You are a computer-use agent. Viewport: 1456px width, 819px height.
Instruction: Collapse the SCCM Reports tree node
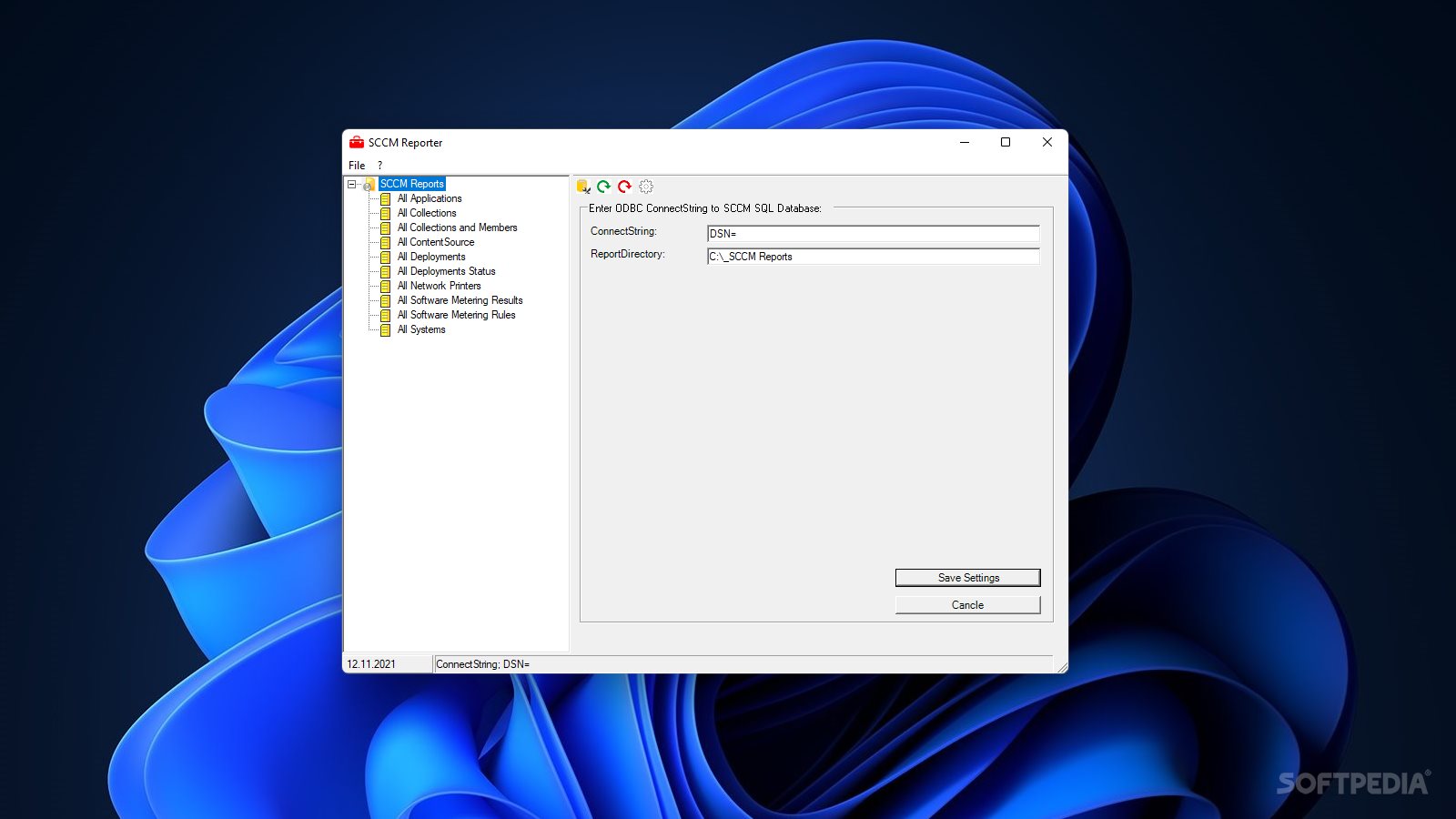click(351, 184)
